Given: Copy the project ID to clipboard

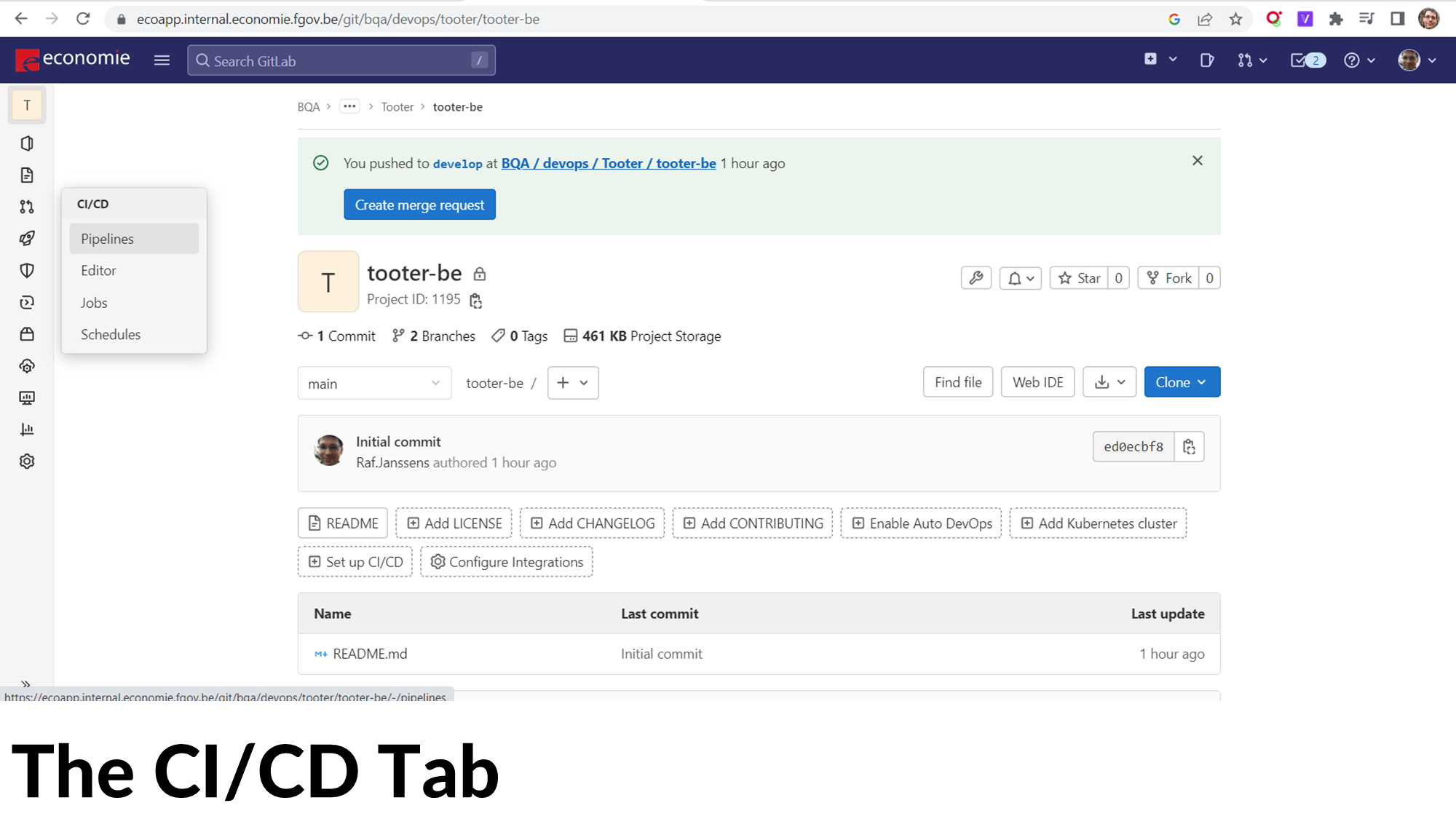Looking at the screenshot, I should pyautogui.click(x=476, y=301).
